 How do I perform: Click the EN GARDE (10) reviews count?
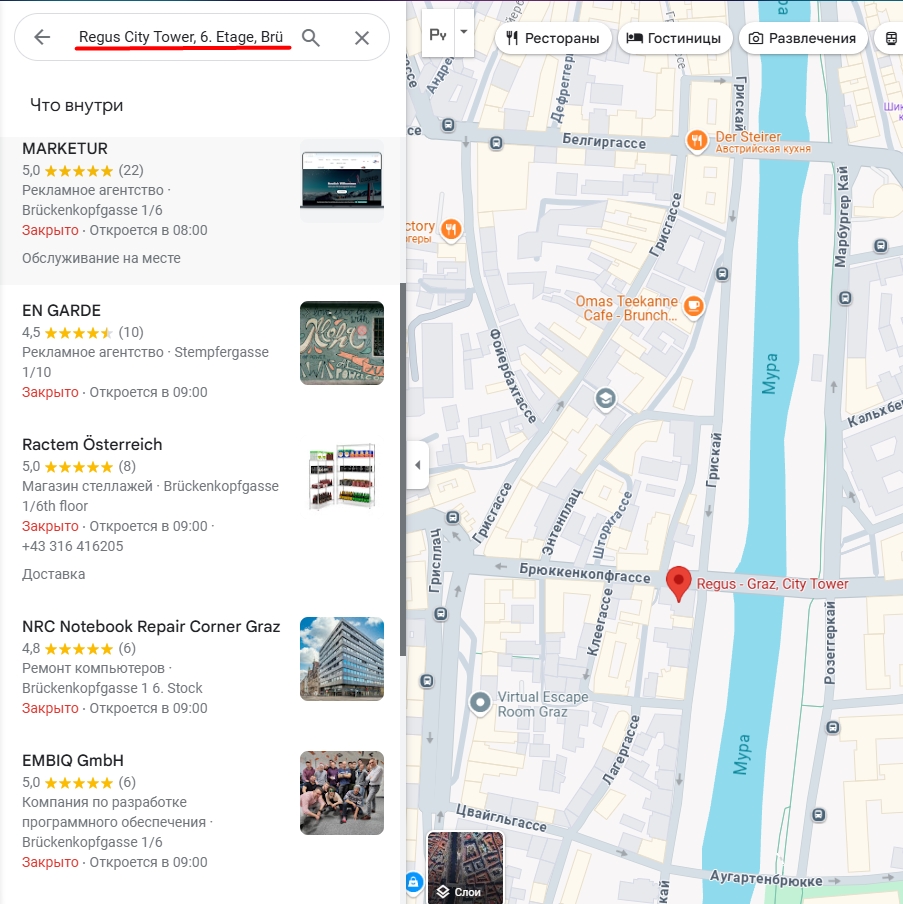131,333
